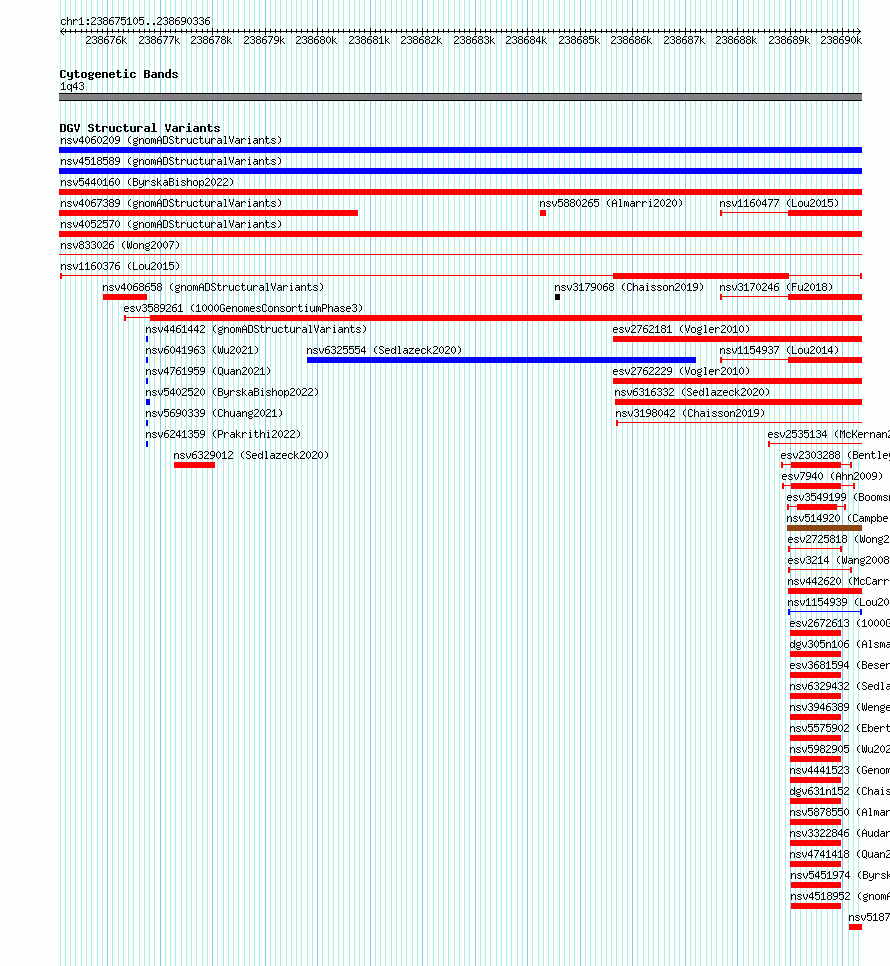
Task: Click the nsv1160376 Lou2015 label
Action: tap(120, 266)
